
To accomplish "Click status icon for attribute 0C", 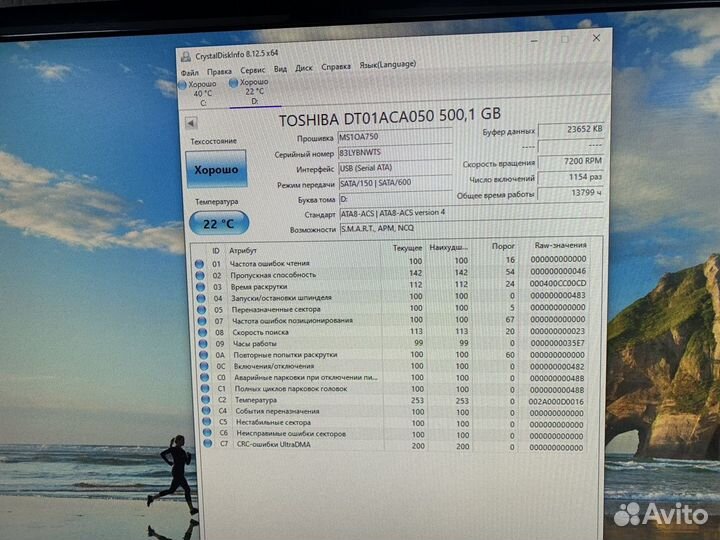I will click(x=204, y=366).
